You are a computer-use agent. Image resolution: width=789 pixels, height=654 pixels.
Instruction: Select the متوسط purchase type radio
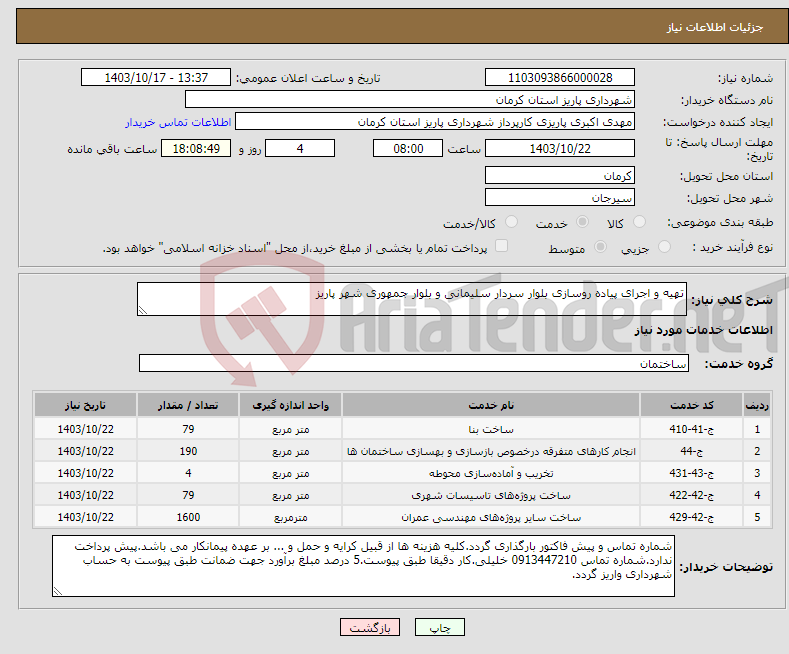600,247
